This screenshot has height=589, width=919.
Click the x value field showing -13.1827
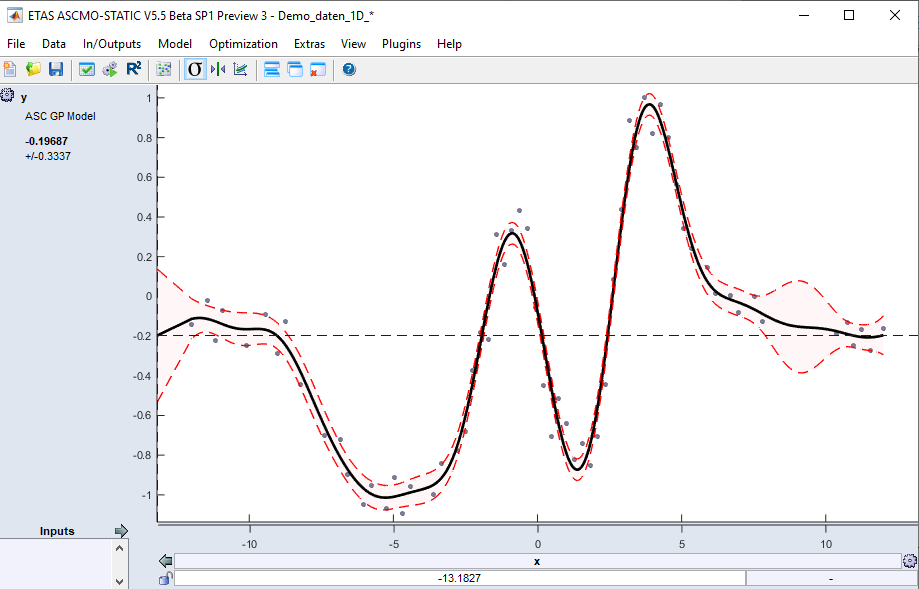[x=460, y=578]
